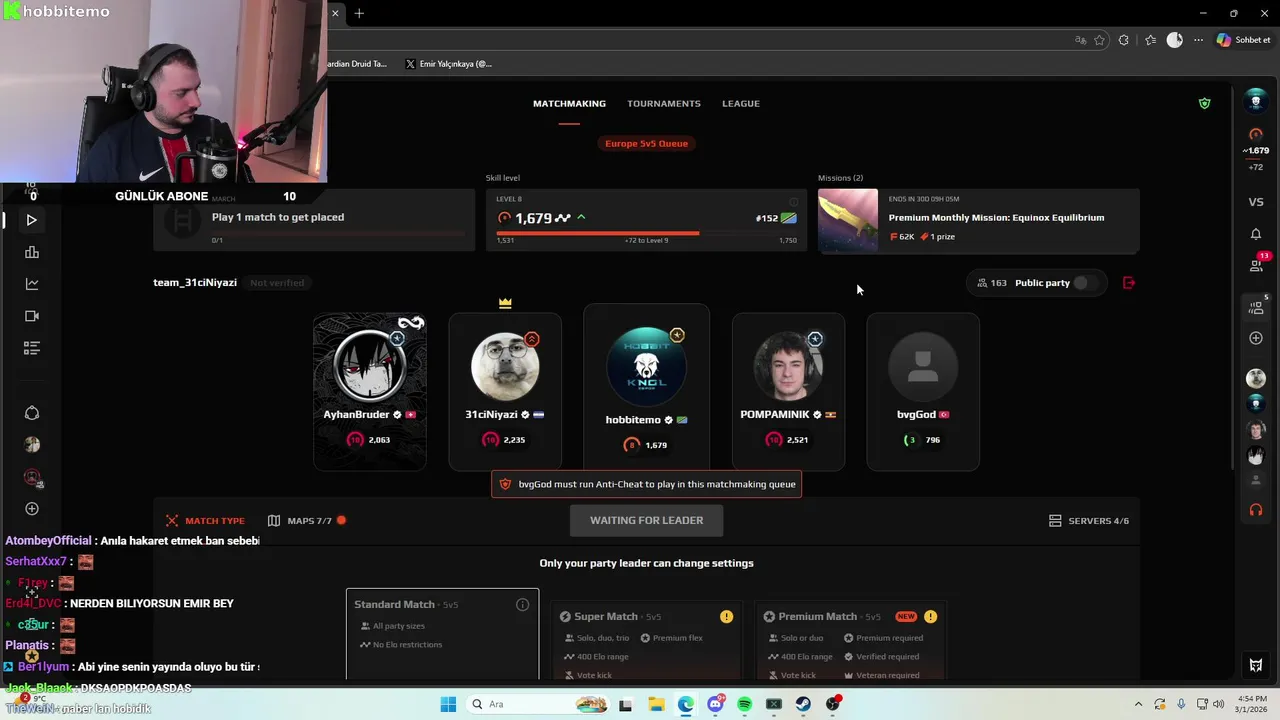This screenshot has width=1280, height=720.
Task: Open the play/matchmaking icon in left sidebar
Action: [x=31, y=220]
